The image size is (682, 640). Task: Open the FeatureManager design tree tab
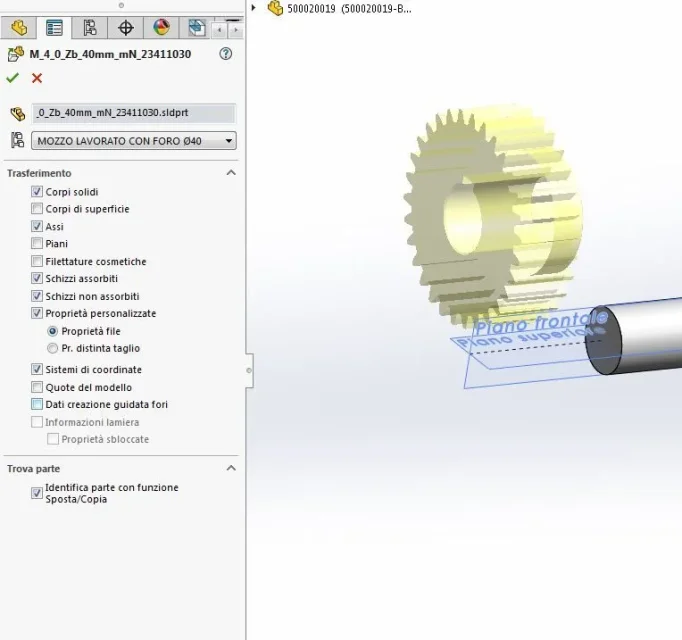coord(19,28)
